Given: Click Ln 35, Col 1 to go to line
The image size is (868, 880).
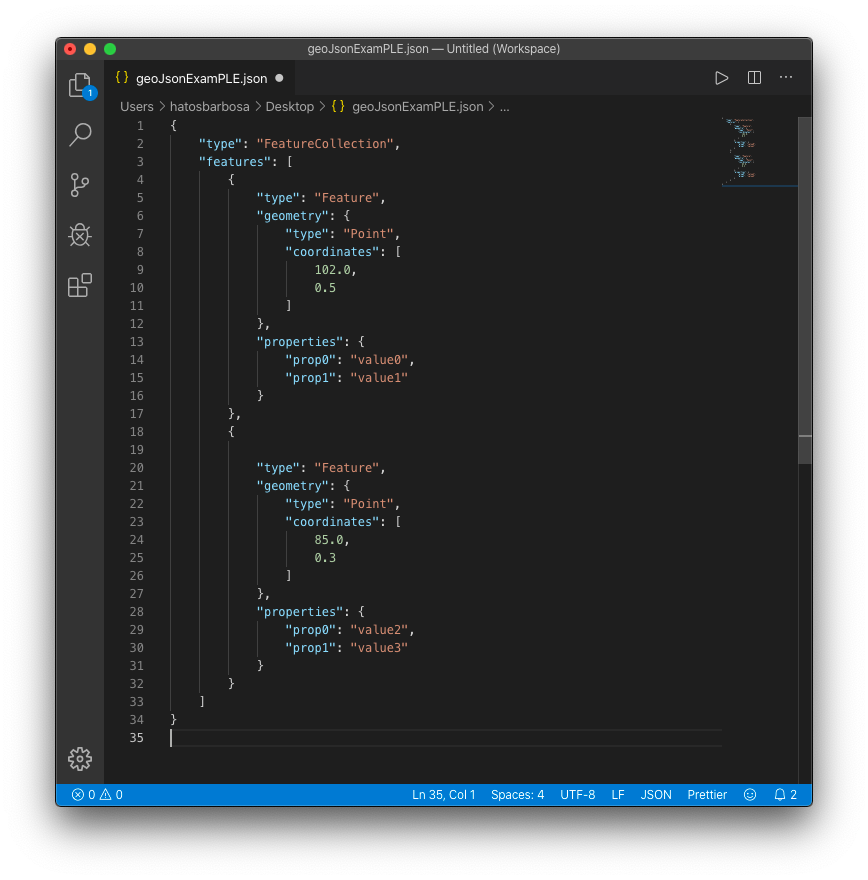Looking at the screenshot, I should (443, 794).
